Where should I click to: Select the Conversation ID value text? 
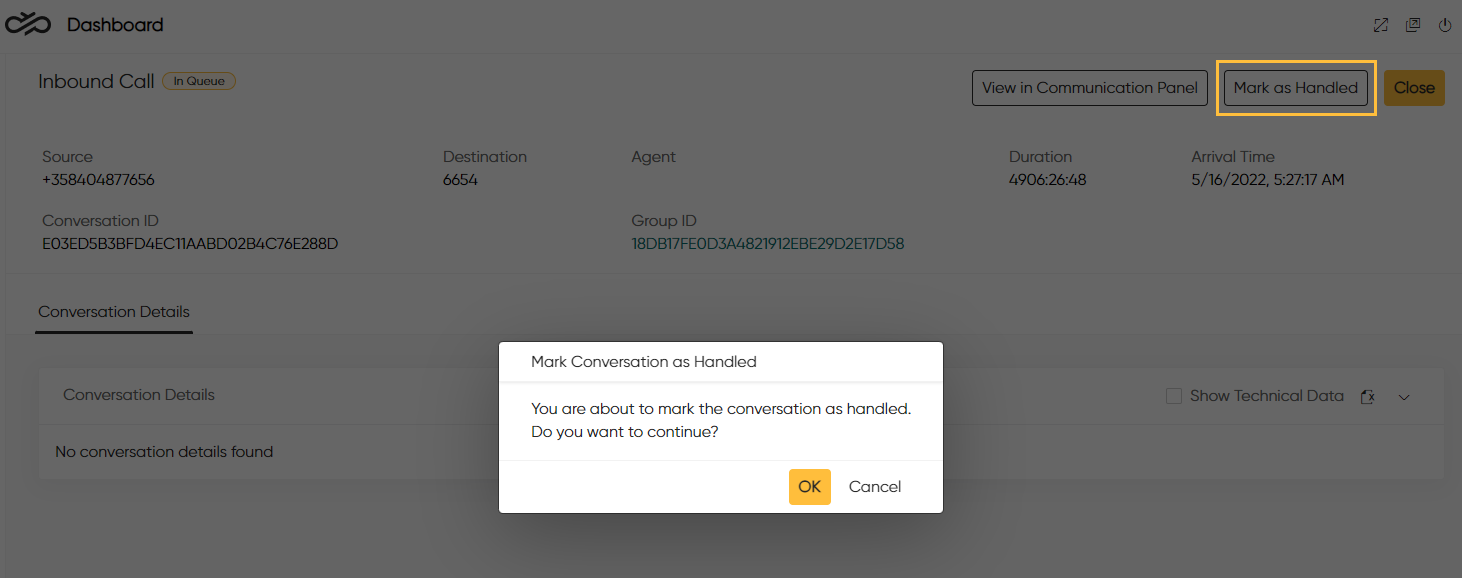190,244
